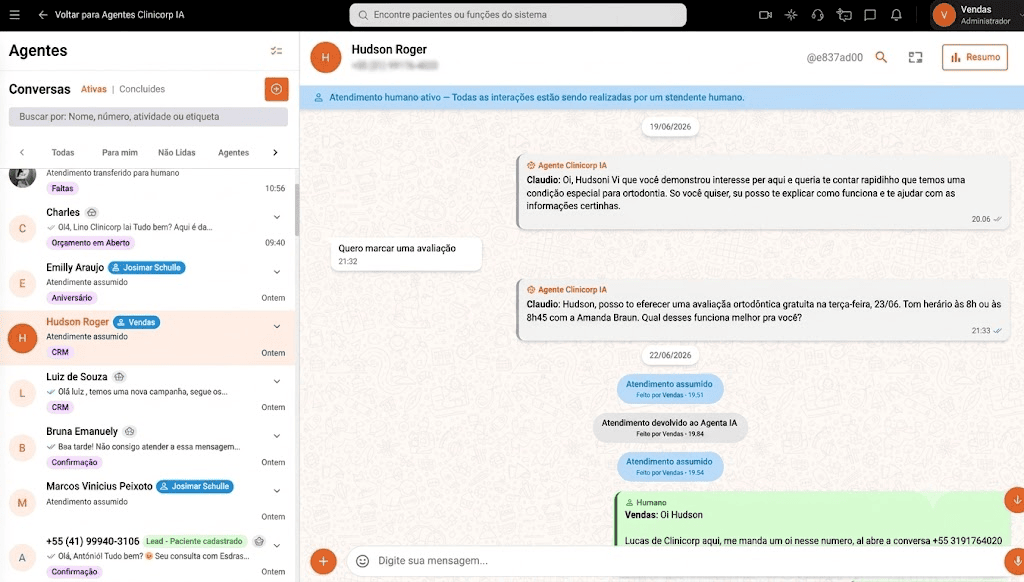The width and height of the screenshot is (1024, 582).
Task: Click the AI agent icon beside Luiz de Souza
Action: point(119,377)
